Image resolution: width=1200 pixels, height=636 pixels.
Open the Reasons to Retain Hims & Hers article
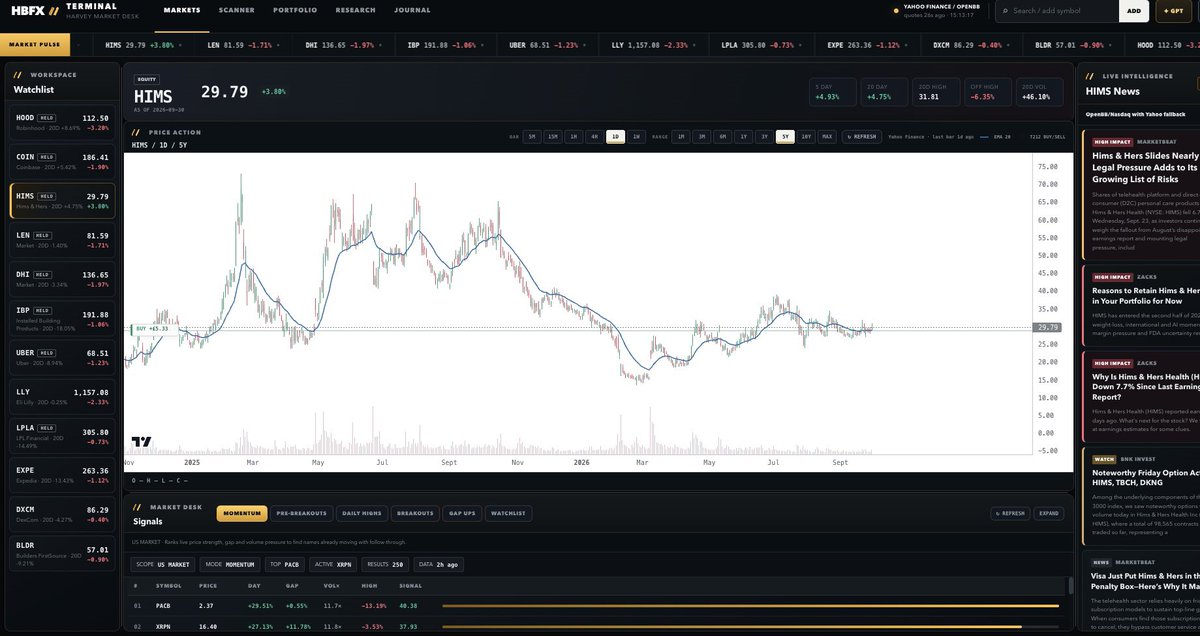[x=1146, y=295]
